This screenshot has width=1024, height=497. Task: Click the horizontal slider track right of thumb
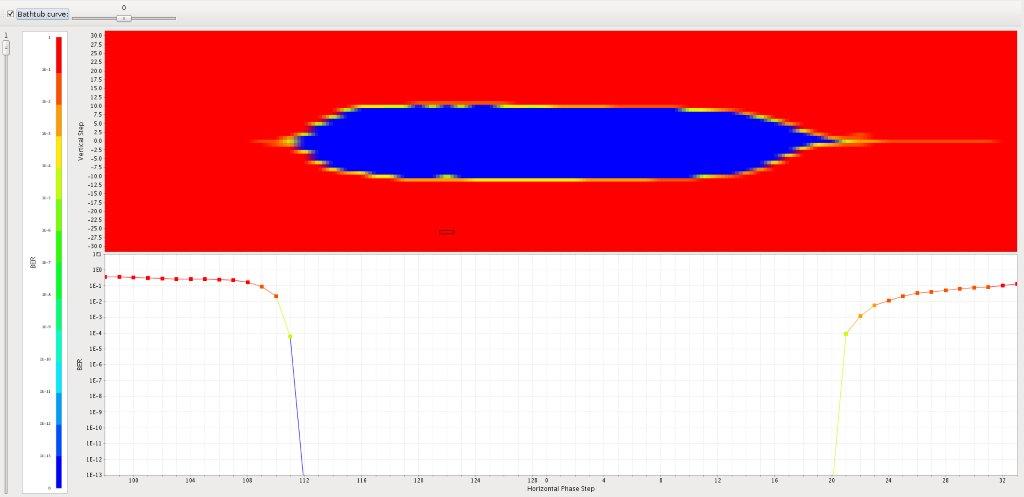pyautogui.click(x=155, y=18)
